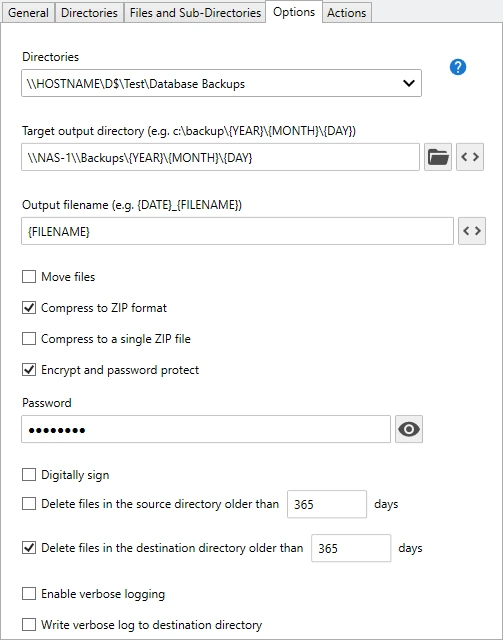
Task: Enable verbose logging checkbox
Action: [x=29, y=594]
